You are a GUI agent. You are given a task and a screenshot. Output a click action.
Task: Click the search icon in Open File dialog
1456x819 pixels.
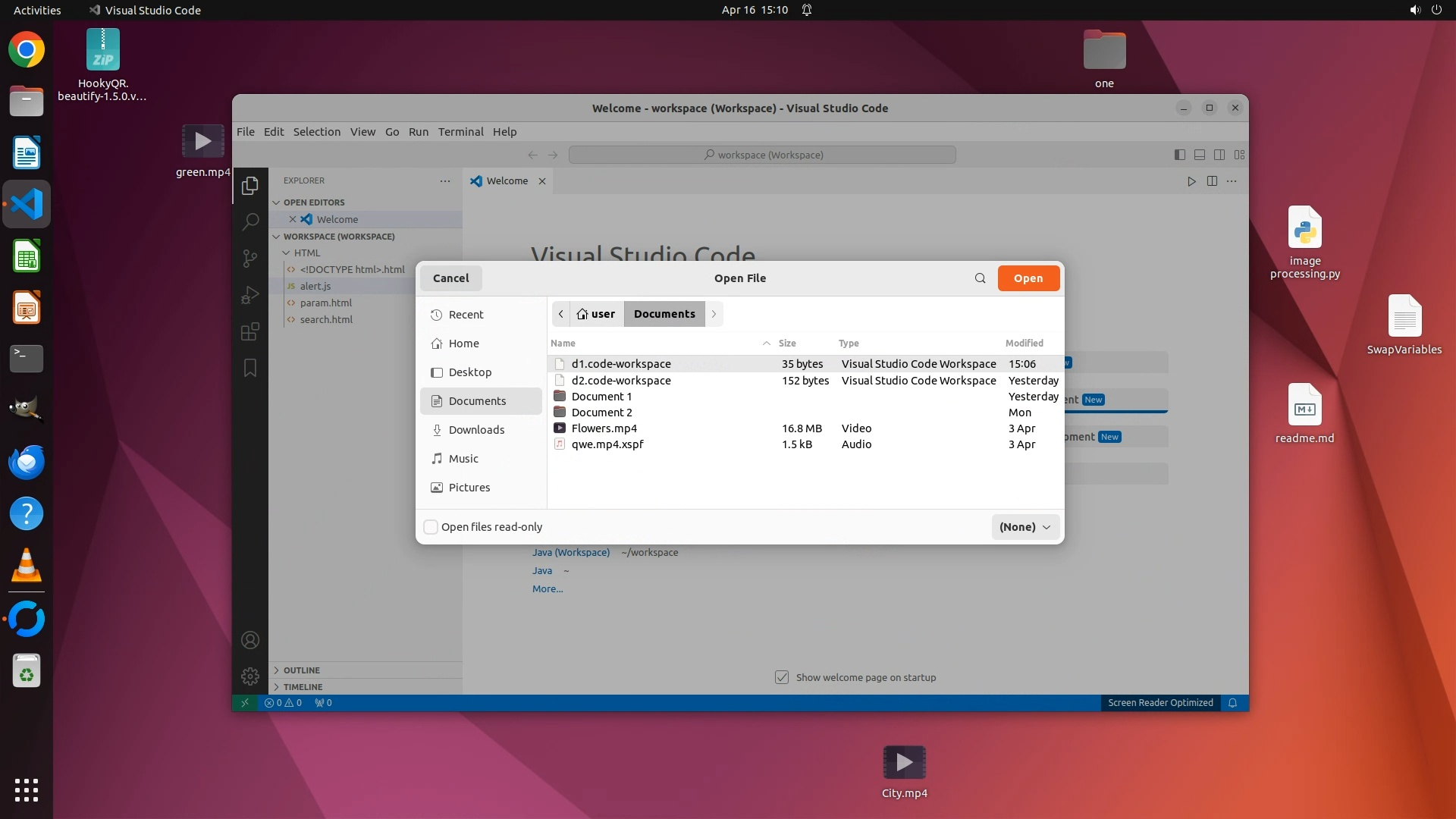point(980,278)
